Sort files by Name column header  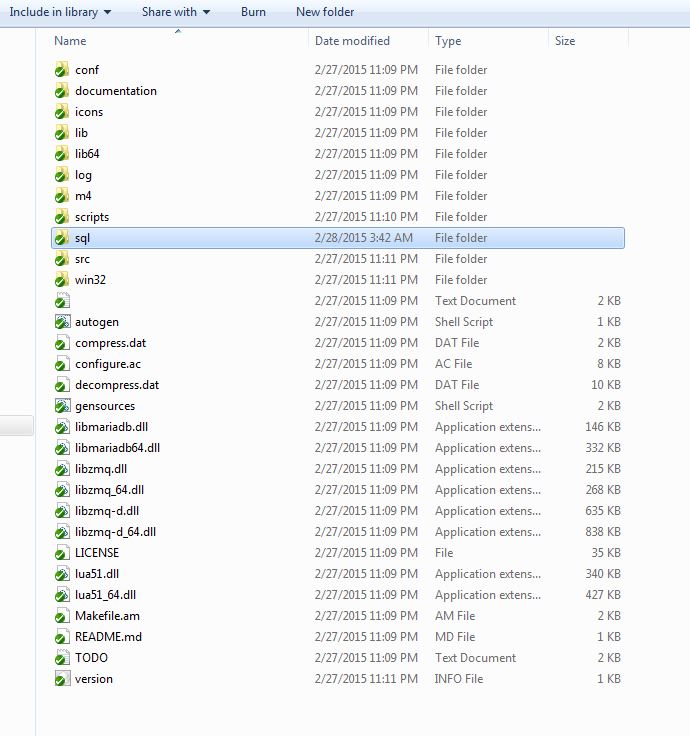point(70,41)
